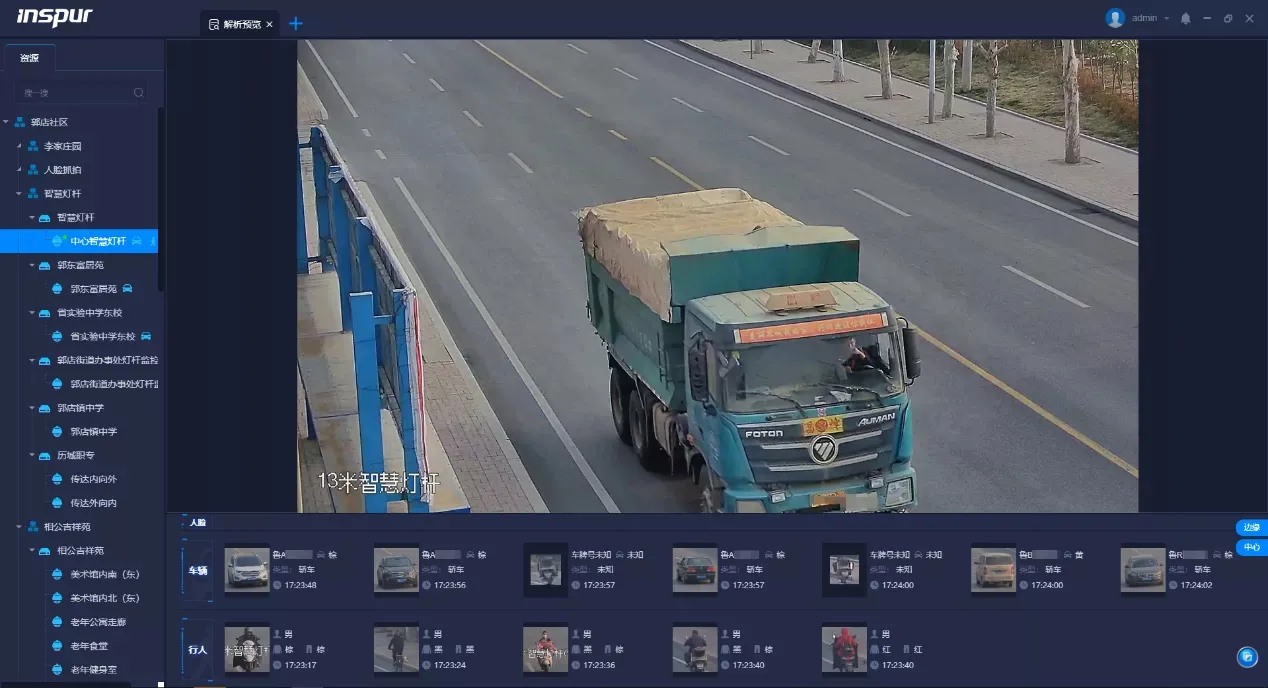Click the camera icon of 传达外向内

57,503
